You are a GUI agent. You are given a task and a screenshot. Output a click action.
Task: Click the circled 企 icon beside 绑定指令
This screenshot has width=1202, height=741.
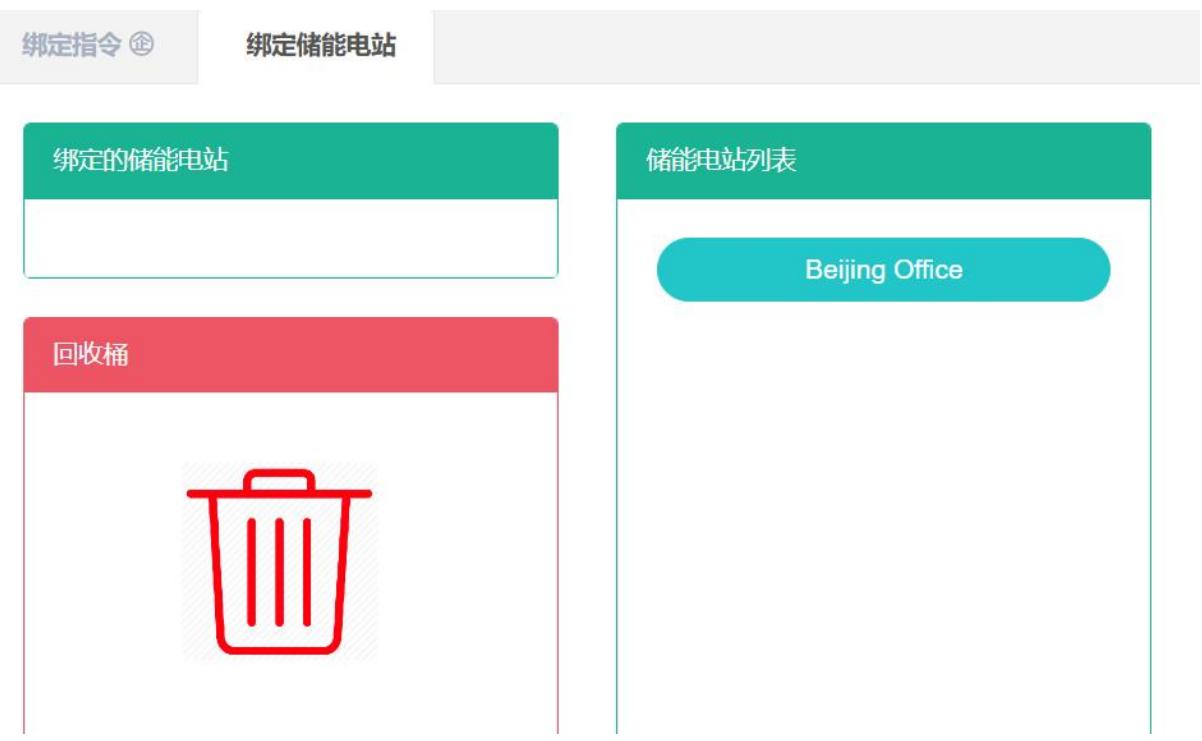coord(142,45)
